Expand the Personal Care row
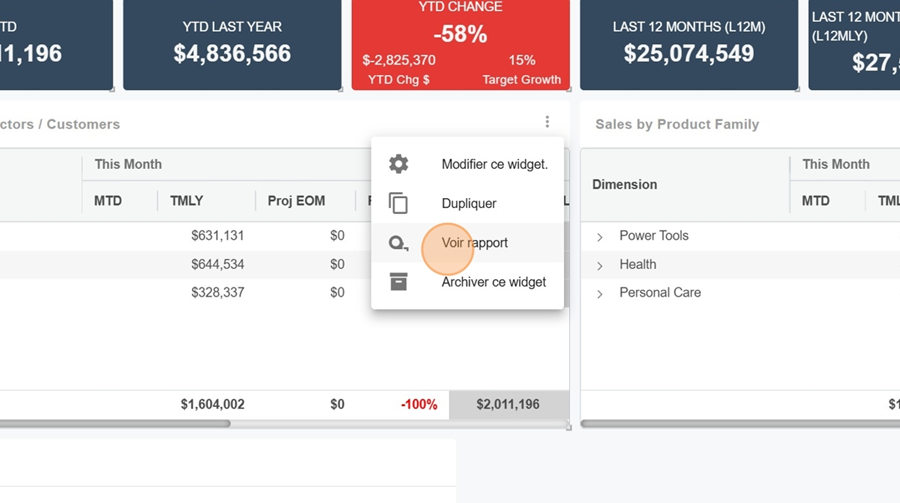 click(x=600, y=293)
